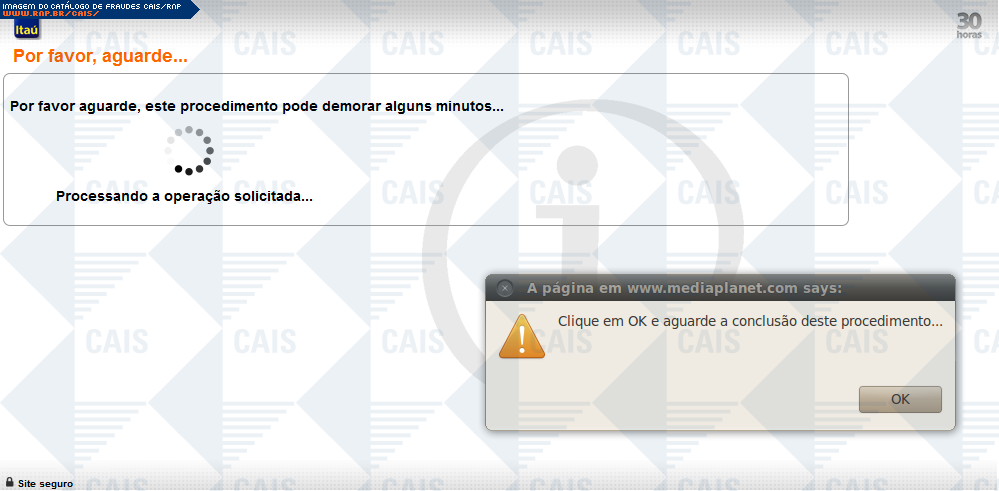
Task: Click the 'Clique em OK e aguarde' message
Action: coord(750,322)
